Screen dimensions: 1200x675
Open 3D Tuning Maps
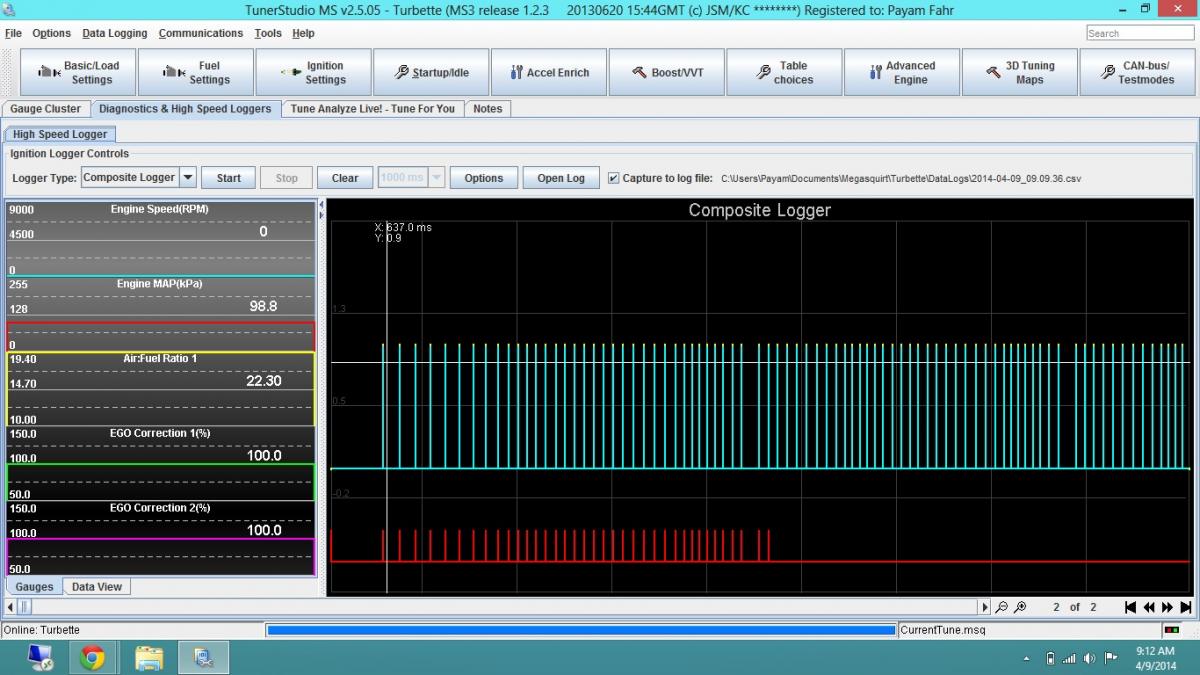(x=1020, y=73)
